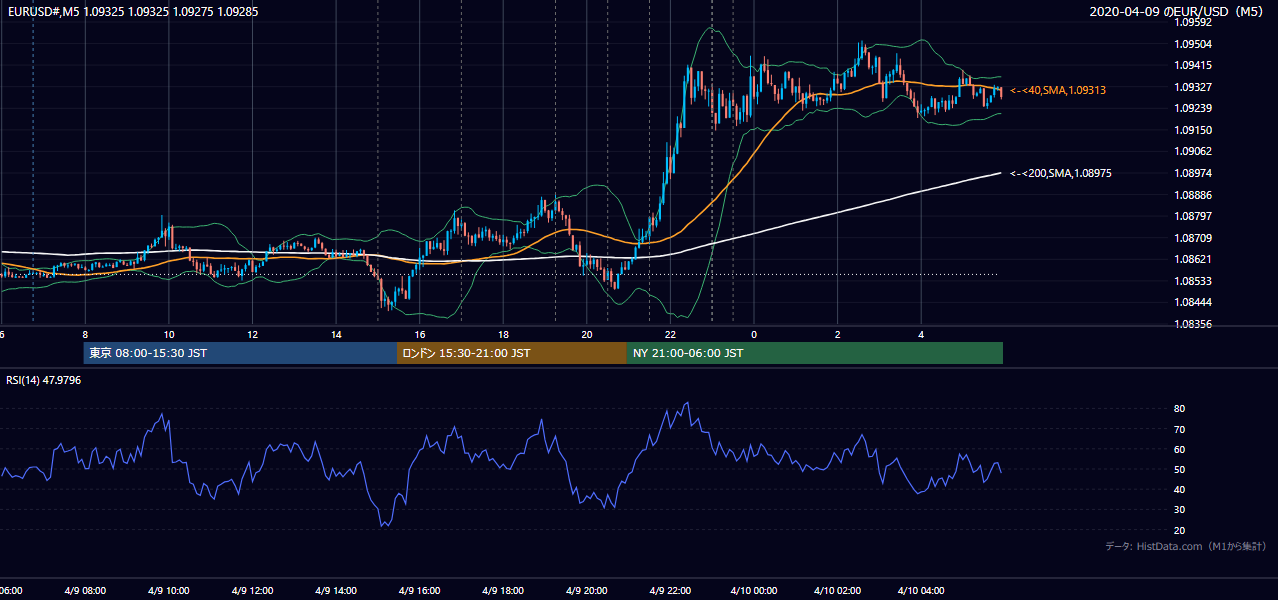Click price scale value 1.09150
The image size is (1278, 600).
[1195, 130]
